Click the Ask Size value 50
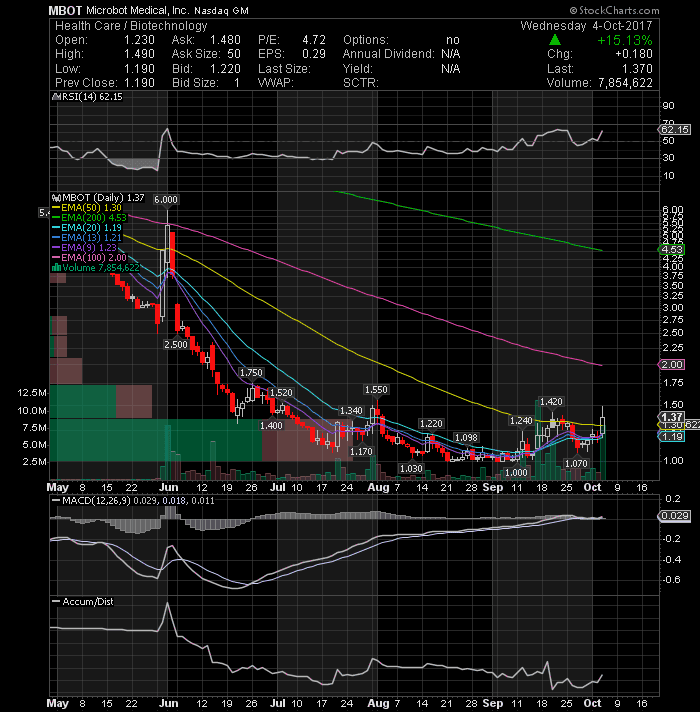 coord(234,54)
